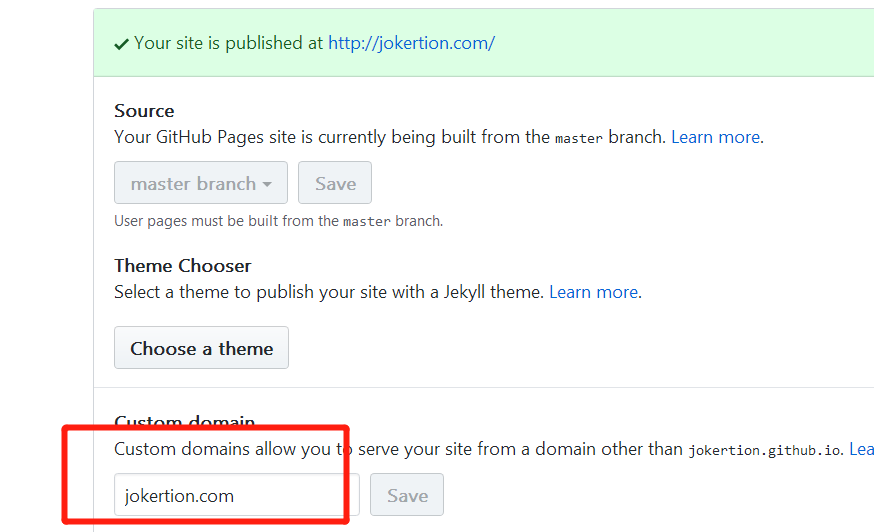Image resolution: width=874 pixels, height=532 pixels.
Task: Click the Source section heading
Action: (144, 110)
